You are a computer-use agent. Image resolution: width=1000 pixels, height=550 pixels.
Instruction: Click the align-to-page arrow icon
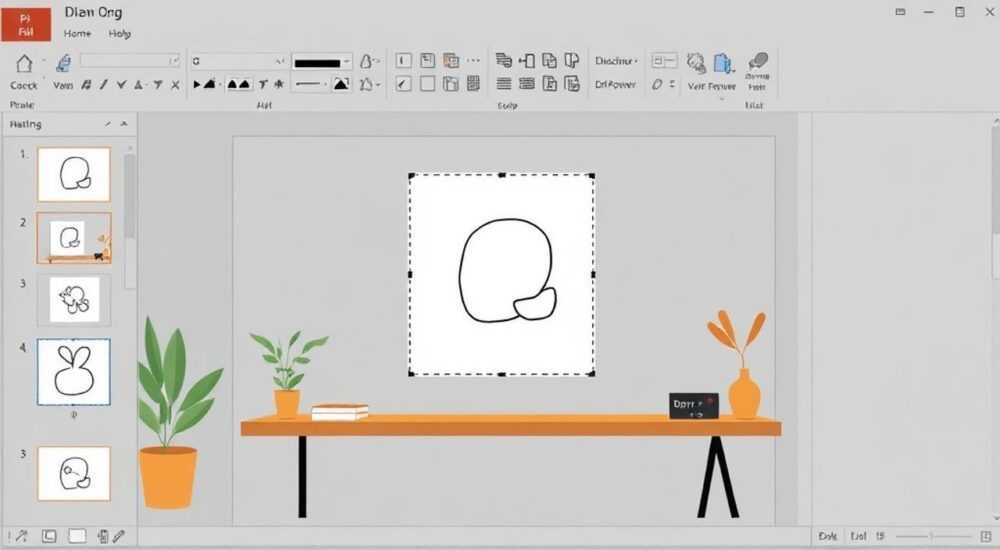(527, 61)
